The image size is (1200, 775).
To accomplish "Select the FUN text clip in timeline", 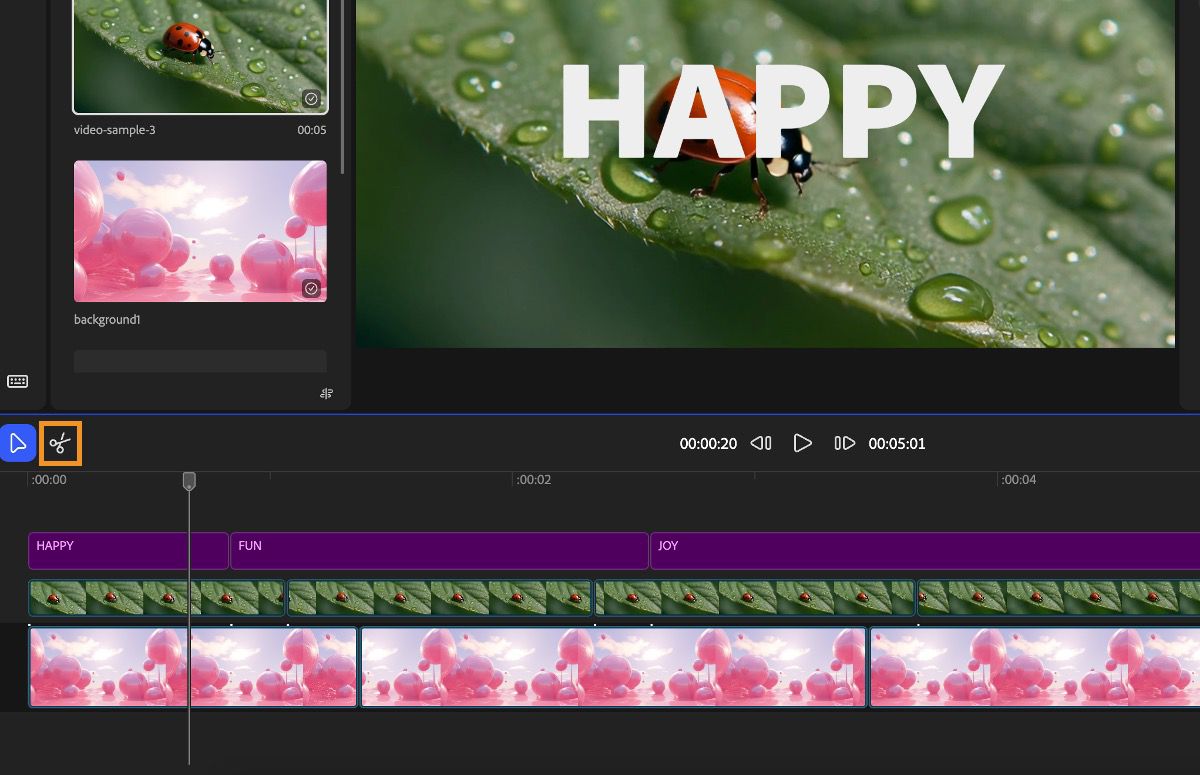I will (x=438, y=551).
